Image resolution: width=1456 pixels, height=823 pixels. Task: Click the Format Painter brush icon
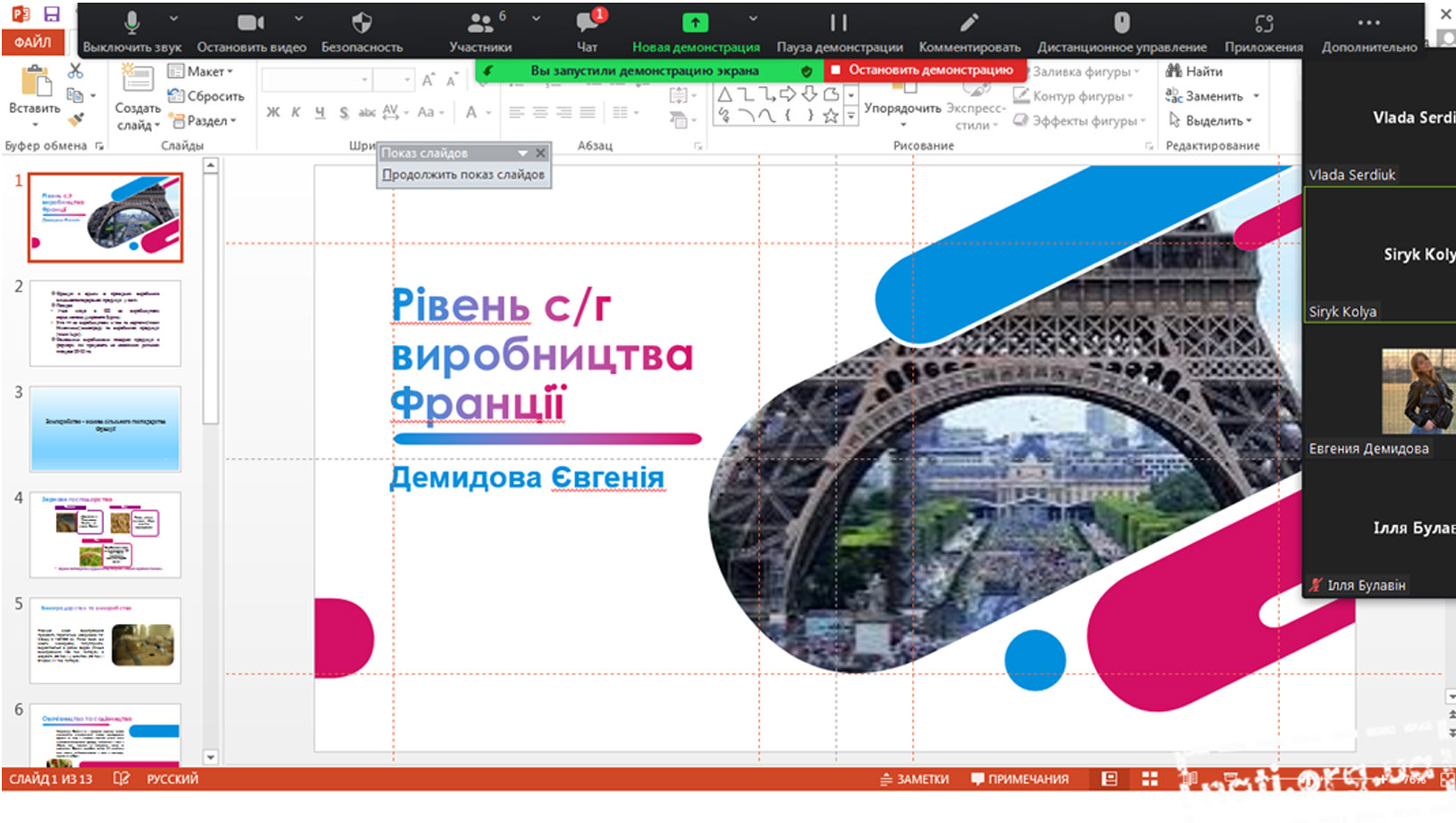tap(76, 118)
